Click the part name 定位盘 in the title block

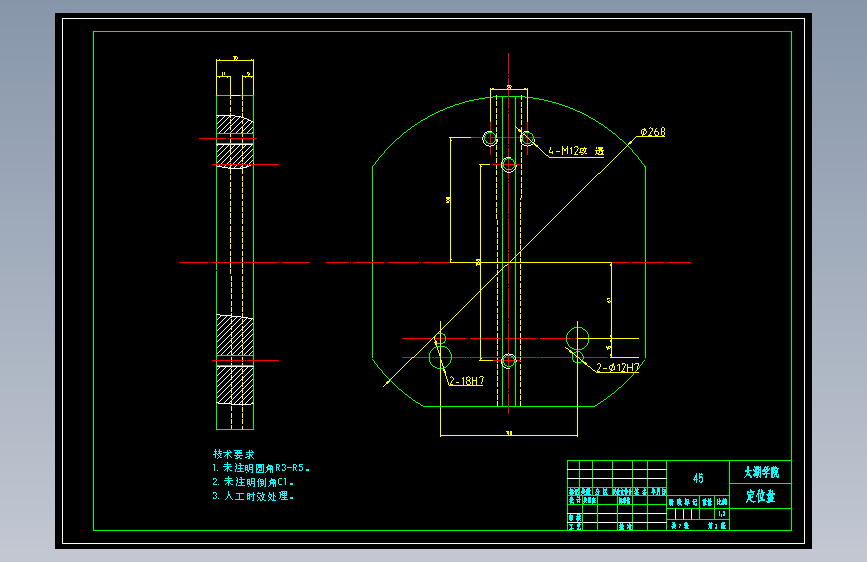click(760, 496)
